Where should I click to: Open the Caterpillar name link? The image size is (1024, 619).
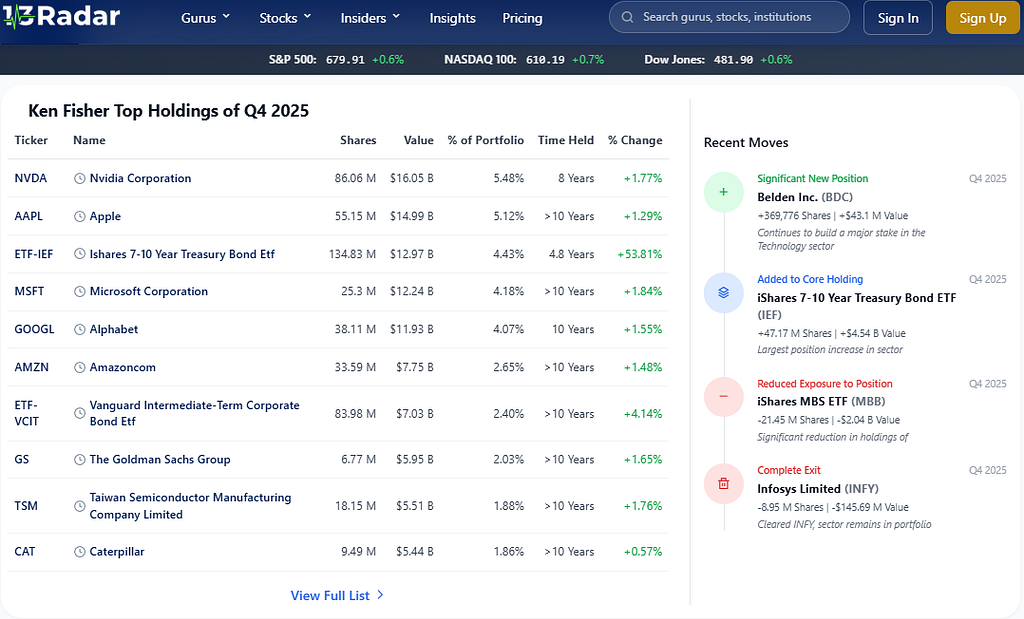coord(117,552)
